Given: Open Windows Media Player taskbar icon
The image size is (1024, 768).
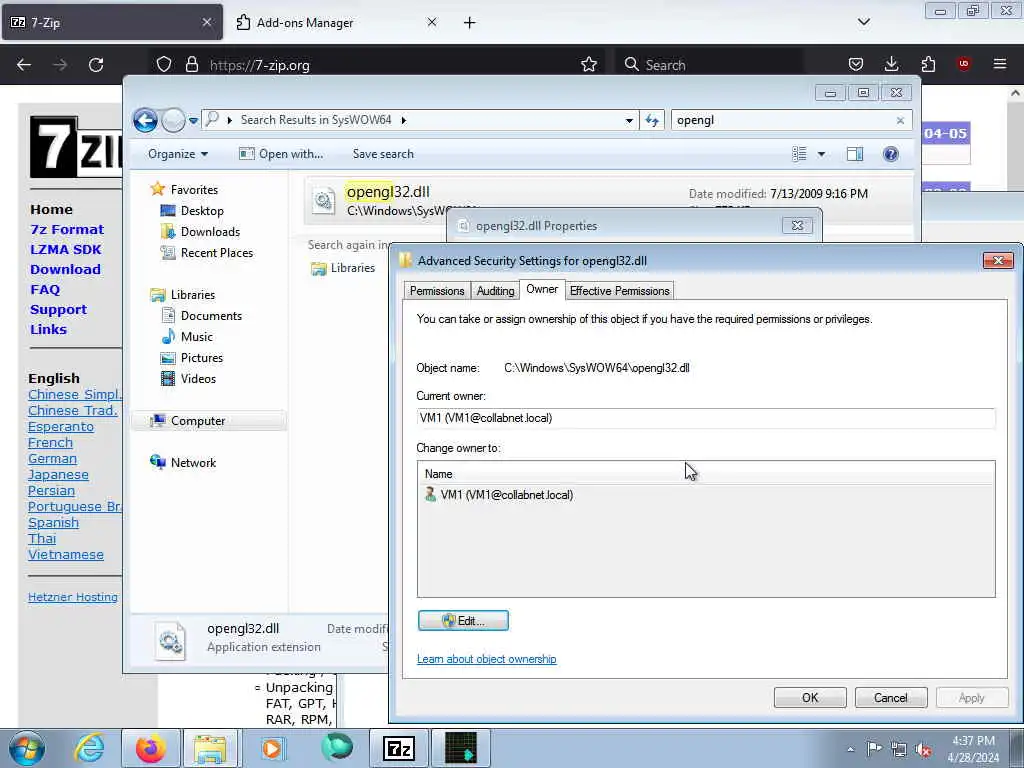Looking at the screenshot, I should [x=272, y=748].
